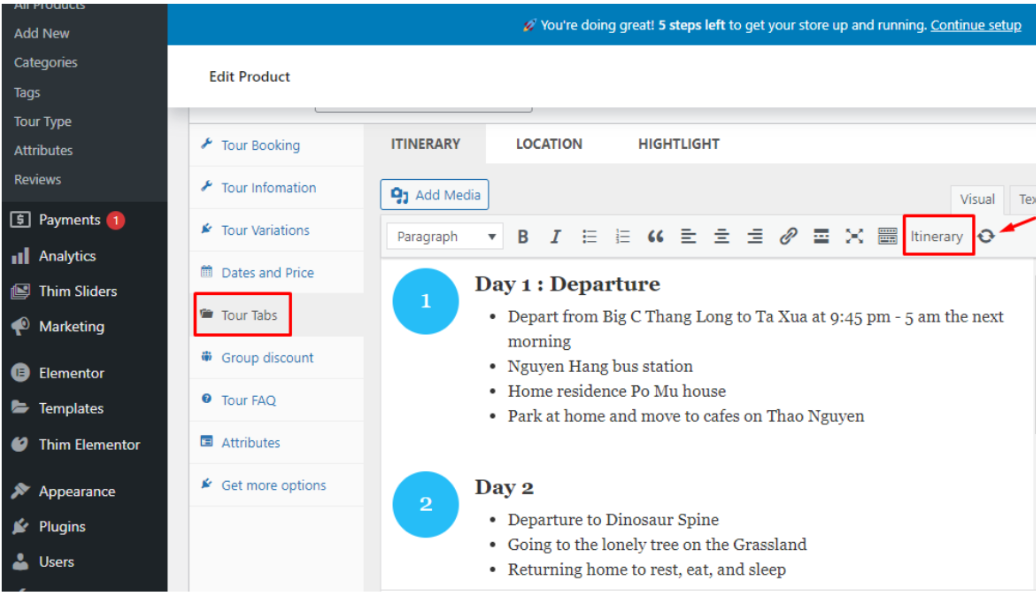
Task: Open the Plugins menu
Action: (x=62, y=527)
